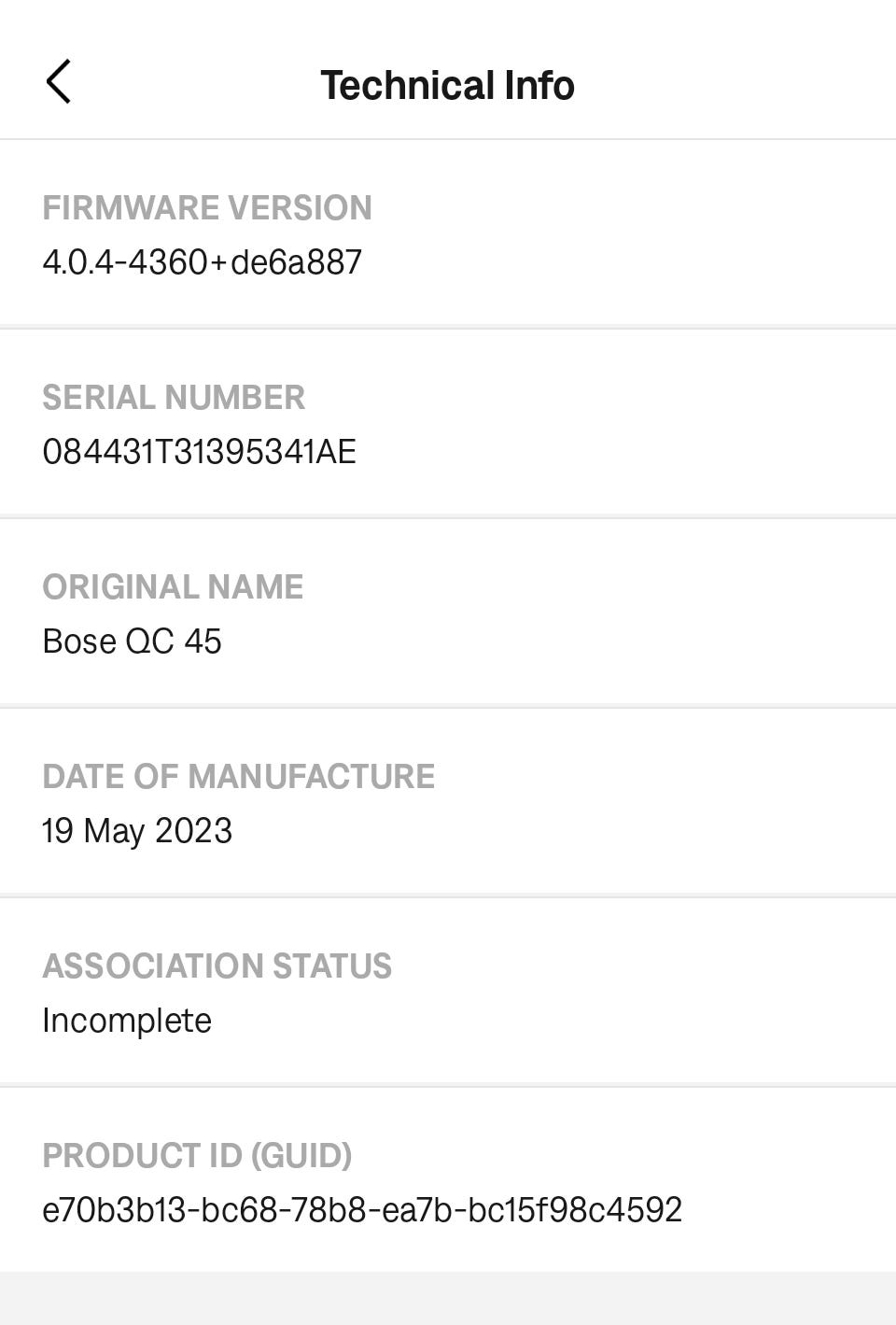Image resolution: width=896 pixels, height=1325 pixels.
Task: Select the Date of Manufacture label
Action: pyautogui.click(x=238, y=776)
